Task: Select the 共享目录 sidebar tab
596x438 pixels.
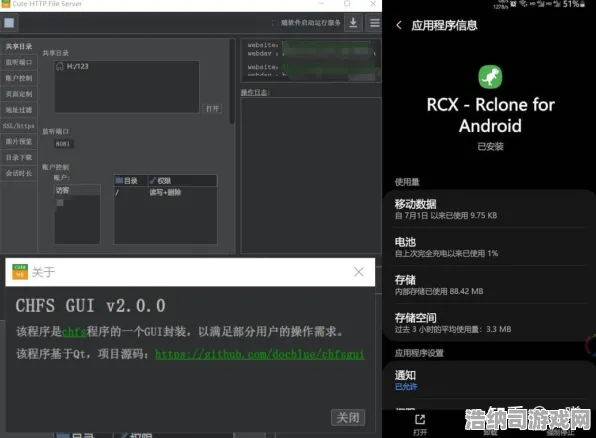Action: point(19,46)
